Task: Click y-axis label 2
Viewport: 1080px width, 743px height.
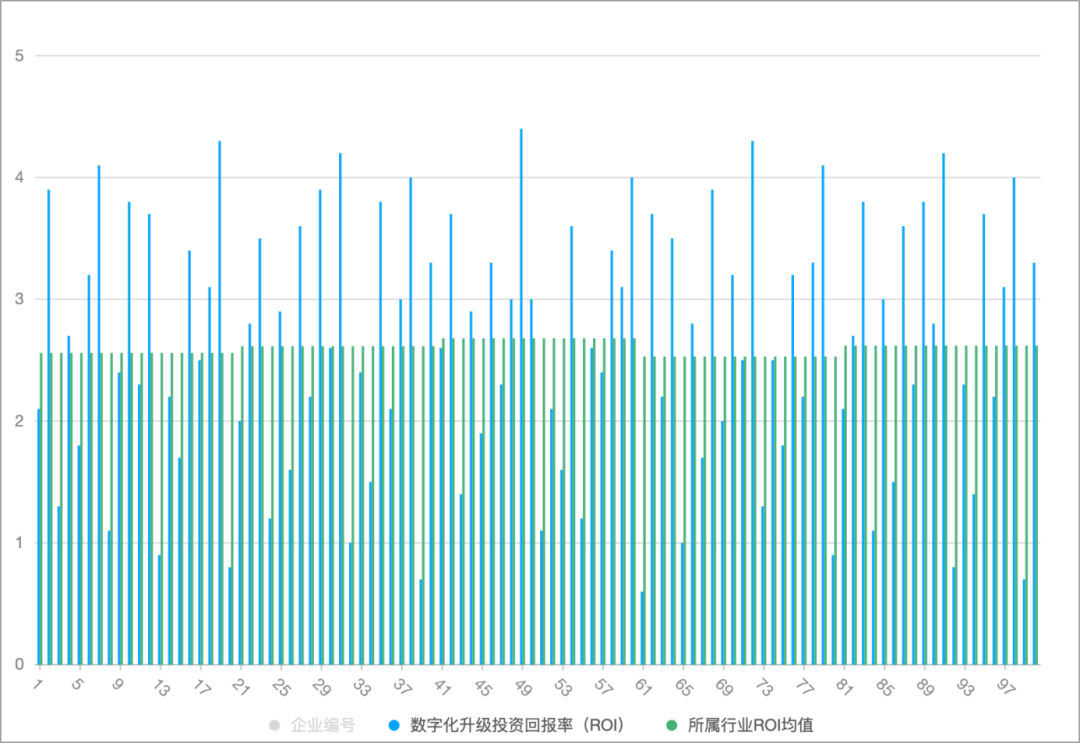Action: (19, 421)
